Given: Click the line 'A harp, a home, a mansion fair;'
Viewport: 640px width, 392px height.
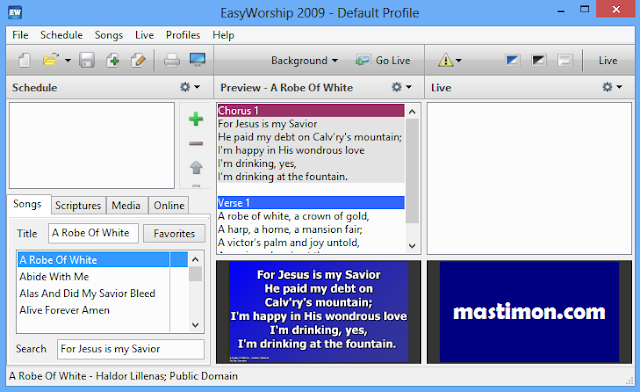Looking at the screenshot, I should [x=290, y=229].
